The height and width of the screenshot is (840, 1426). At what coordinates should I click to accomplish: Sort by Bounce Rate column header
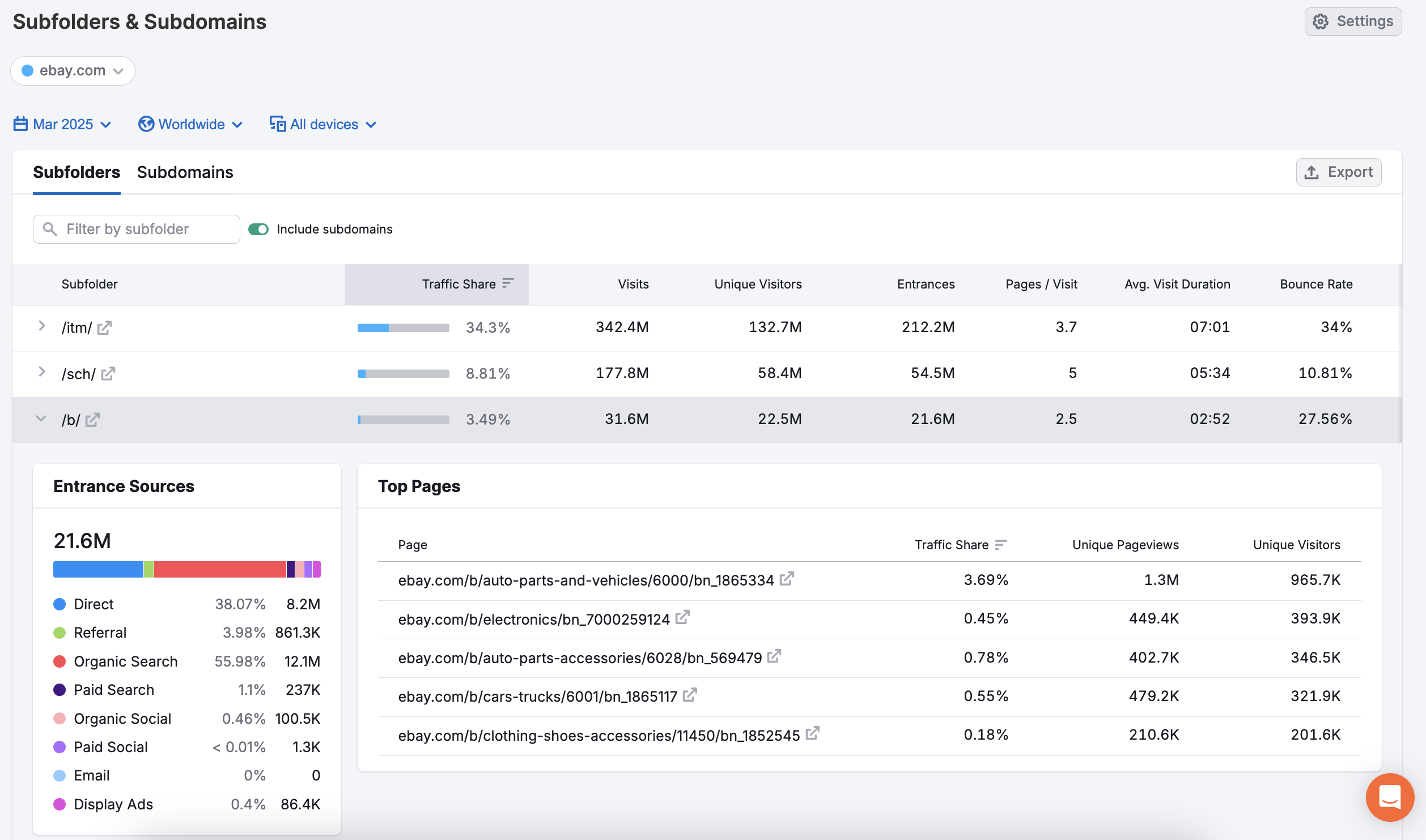1316,284
